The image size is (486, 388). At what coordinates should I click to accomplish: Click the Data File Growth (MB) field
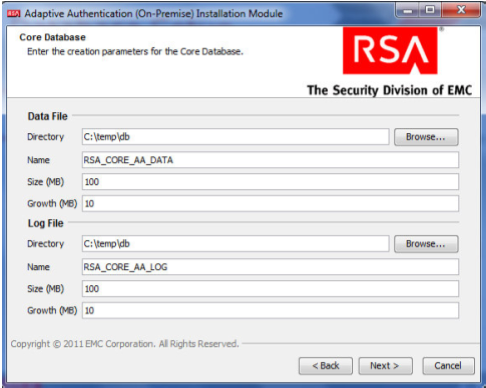tap(270, 203)
